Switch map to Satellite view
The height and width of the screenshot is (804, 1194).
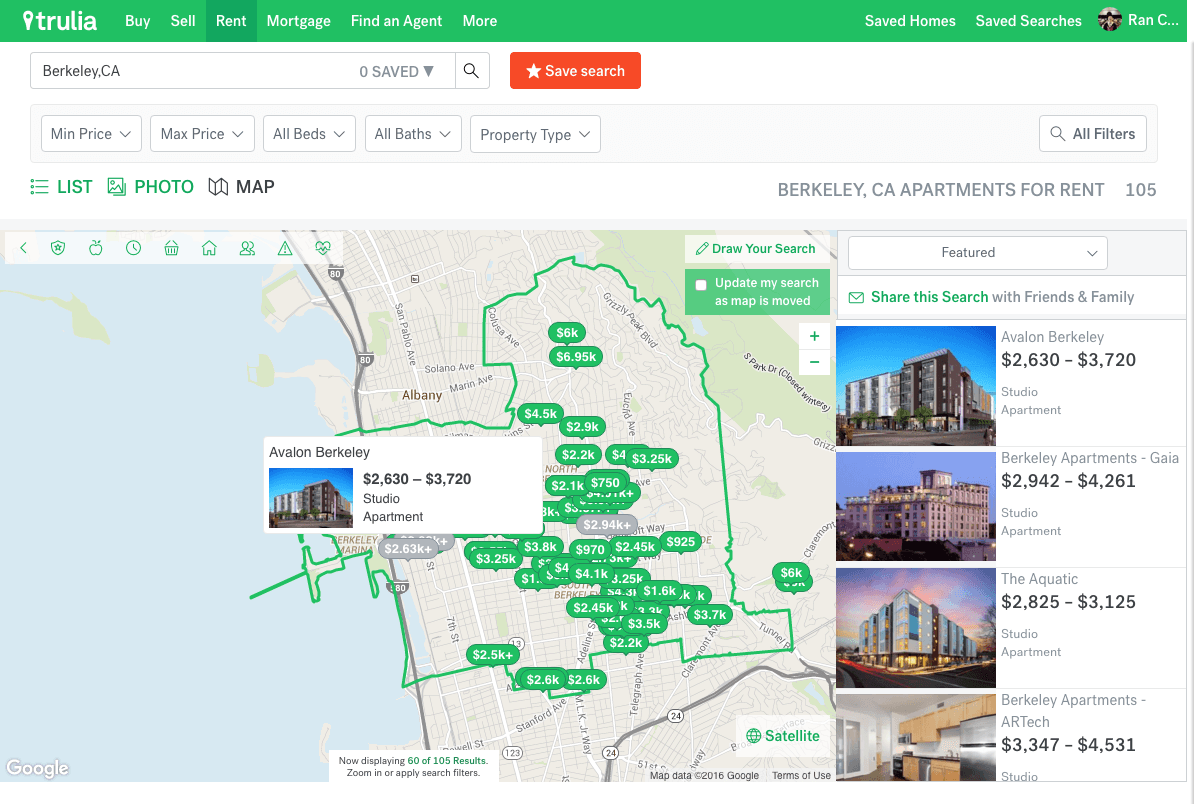pos(783,735)
